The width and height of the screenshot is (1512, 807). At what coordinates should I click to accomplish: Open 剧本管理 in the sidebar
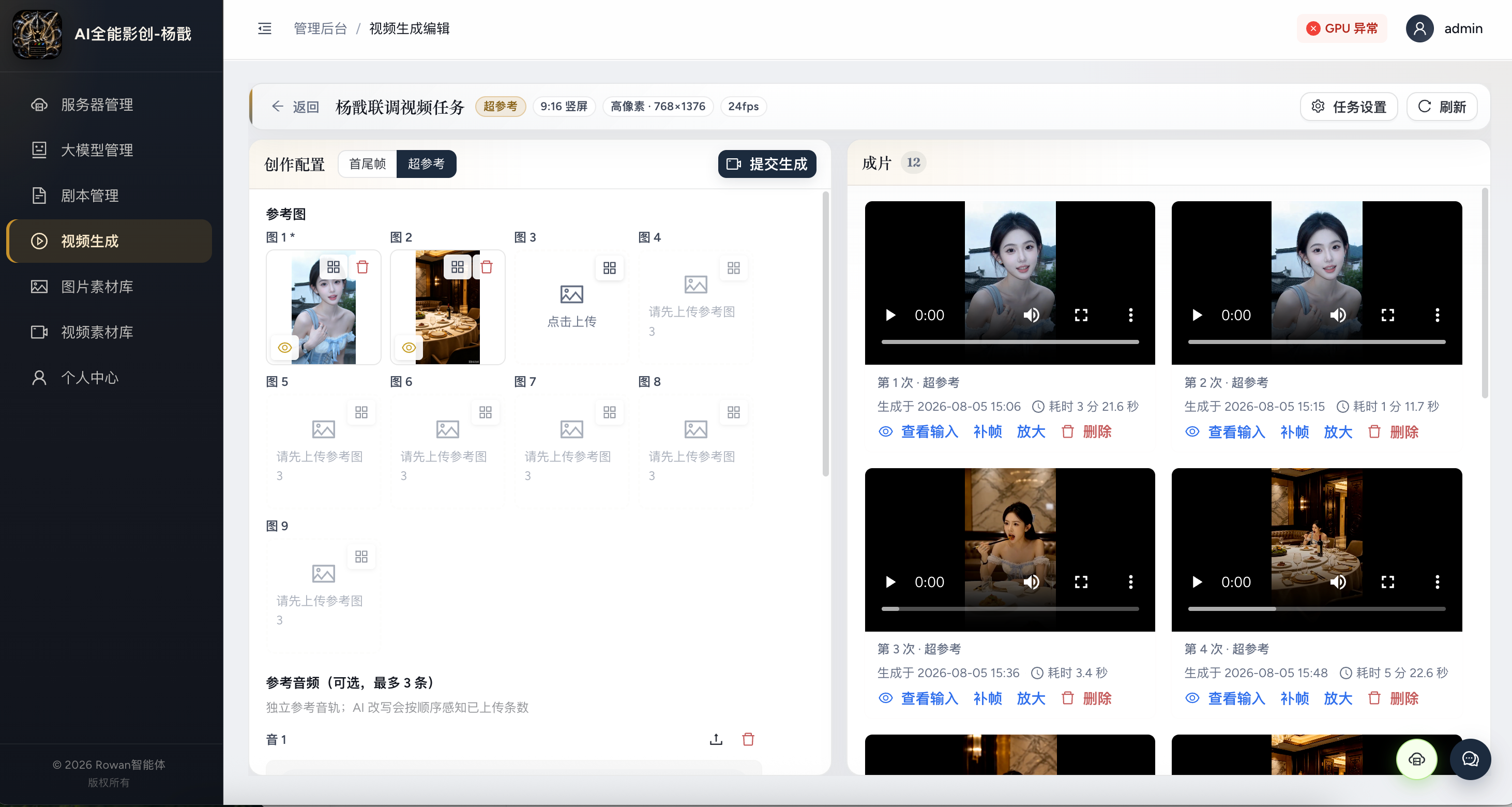click(109, 196)
